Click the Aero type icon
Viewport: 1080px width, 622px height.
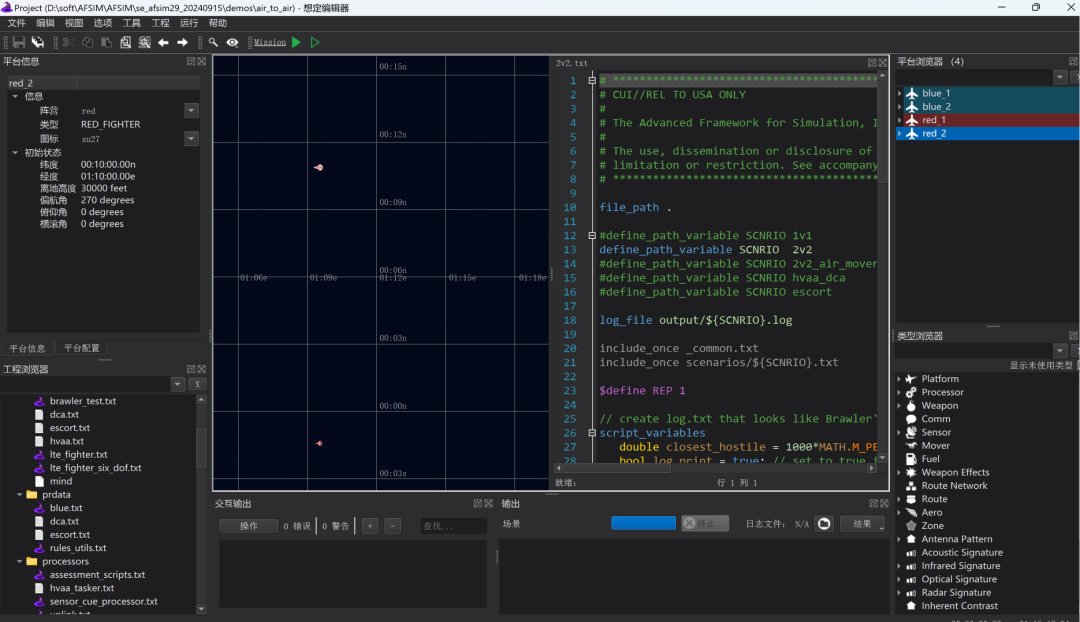[911, 512]
